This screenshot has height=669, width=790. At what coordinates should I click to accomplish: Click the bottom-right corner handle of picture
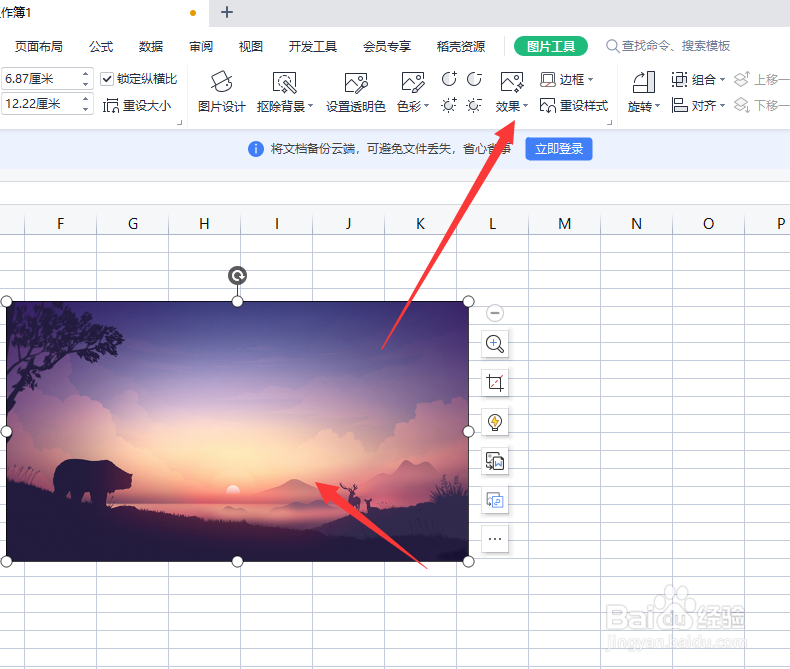(468, 562)
